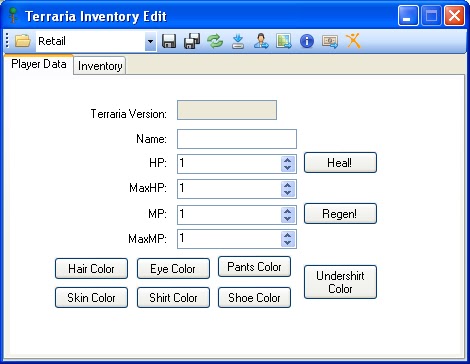Increase MaxMP with the up arrow
Viewport: 470px width, 364px height.
click(x=288, y=235)
